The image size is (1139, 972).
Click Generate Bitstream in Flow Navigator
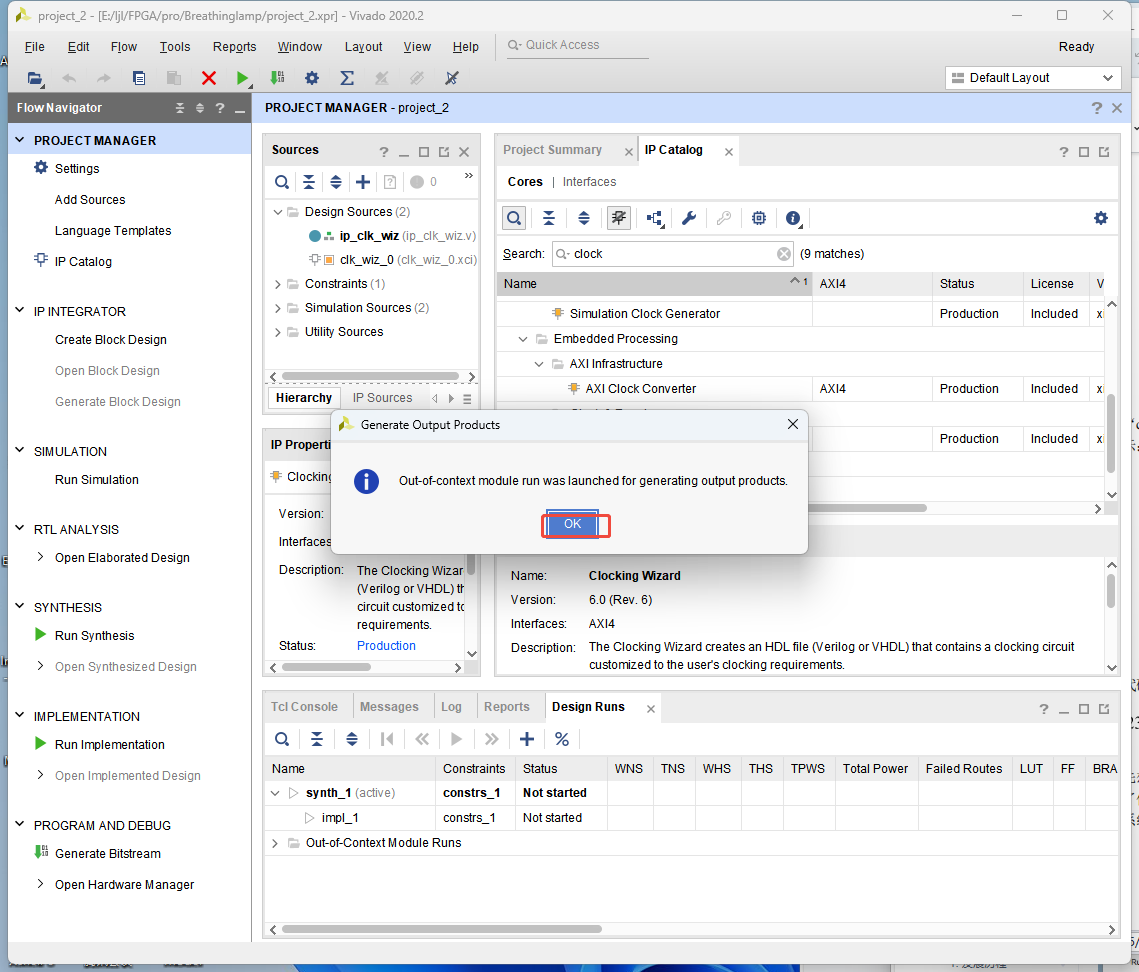(x=108, y=854)
